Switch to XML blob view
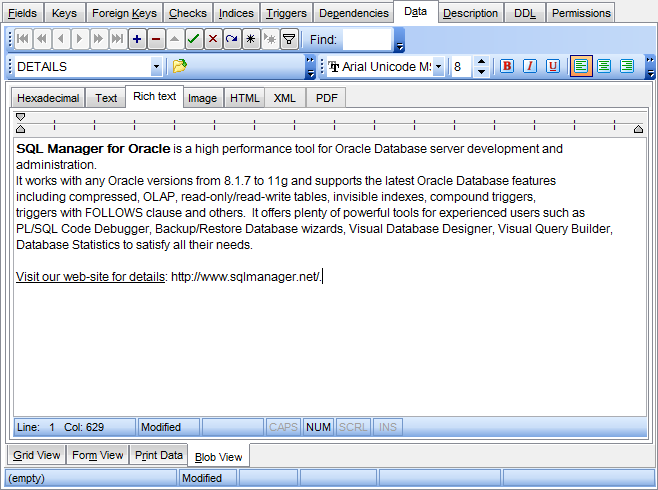 [285, 98]
